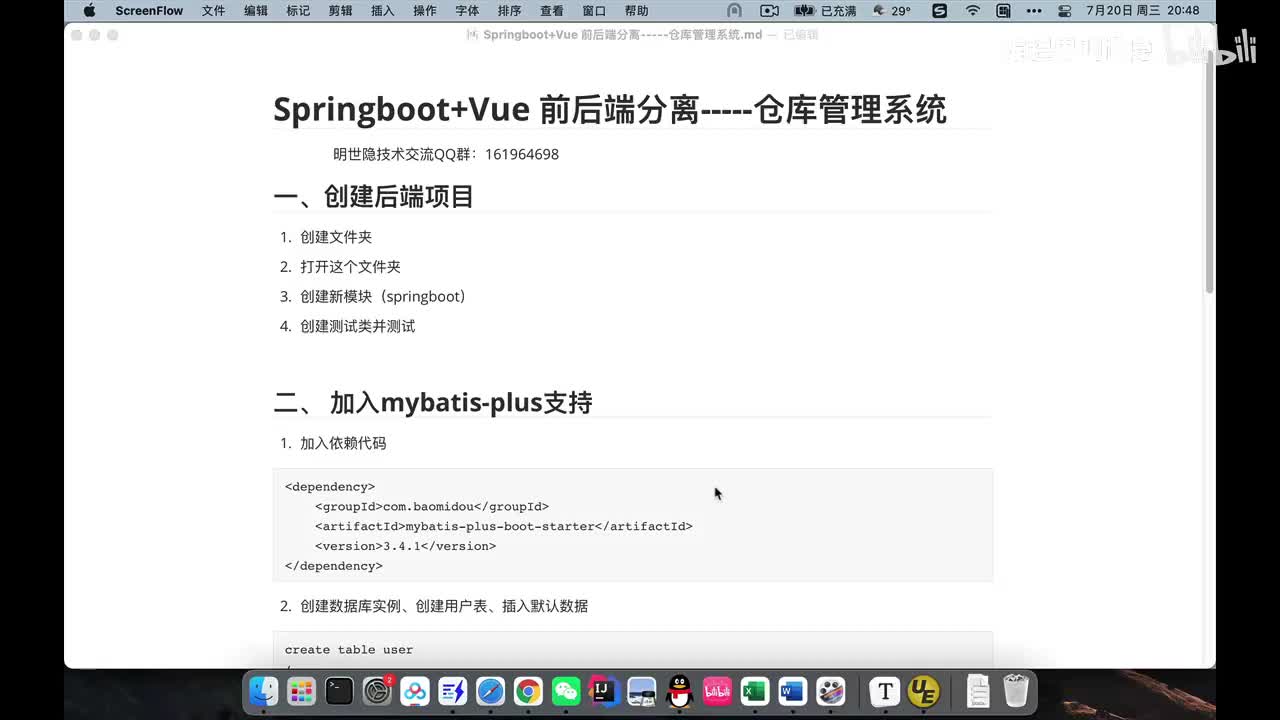The image size is (1280, 720).
Task: Click the com.baomidou groupId code line
Action: tap(432, 507)
